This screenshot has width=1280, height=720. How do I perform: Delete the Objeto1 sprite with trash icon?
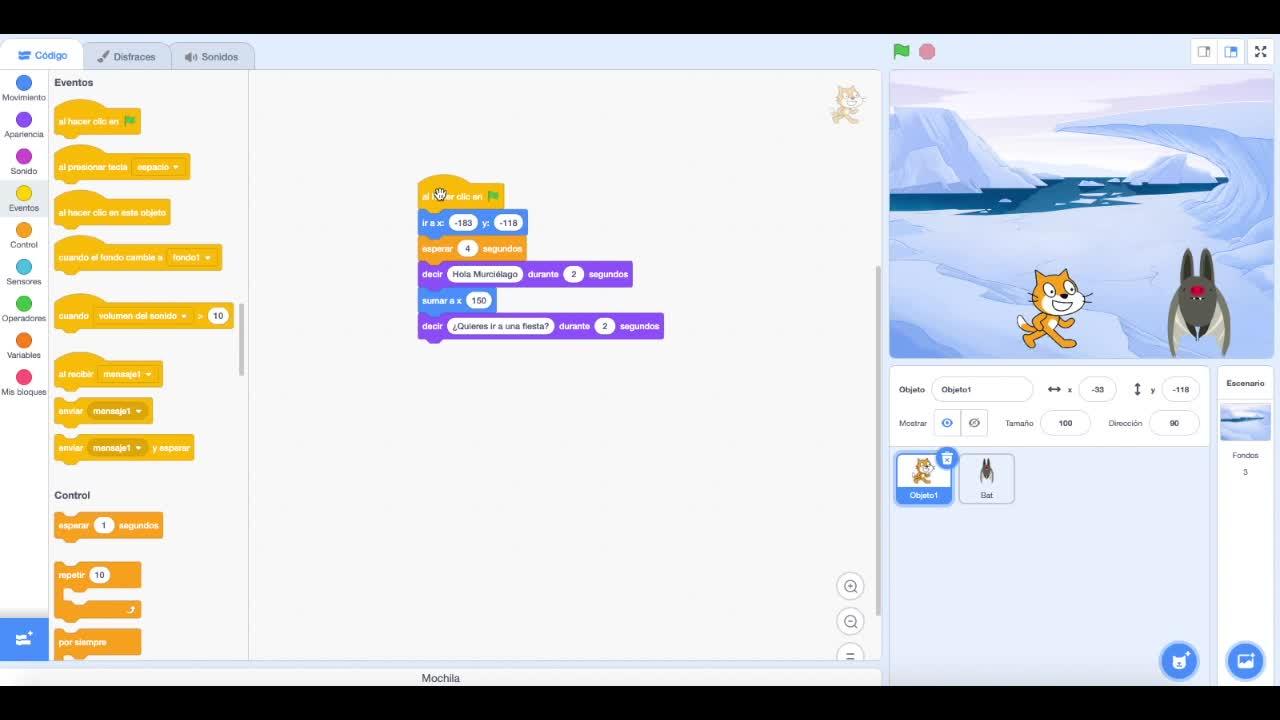pos(946,459)
